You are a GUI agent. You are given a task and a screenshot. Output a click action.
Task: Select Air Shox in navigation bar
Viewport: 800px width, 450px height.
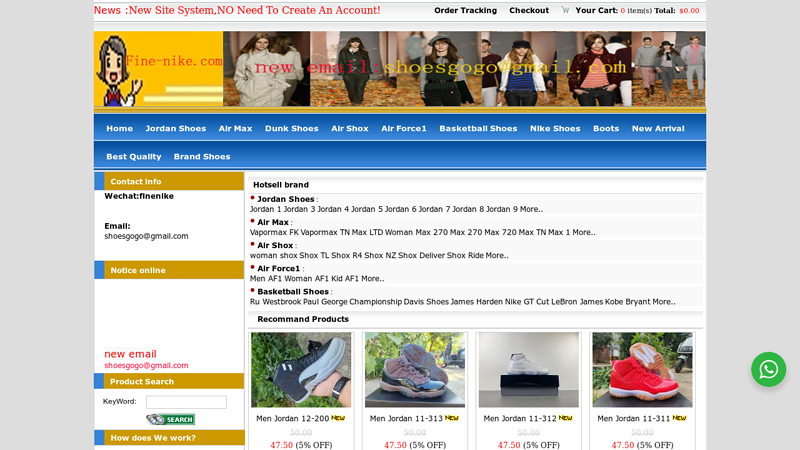coord(349,129)
